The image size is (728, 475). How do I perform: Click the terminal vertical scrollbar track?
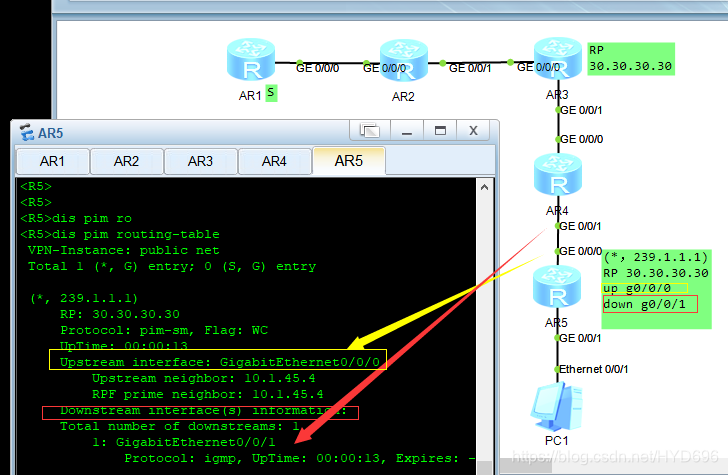(x=484, y=325)
